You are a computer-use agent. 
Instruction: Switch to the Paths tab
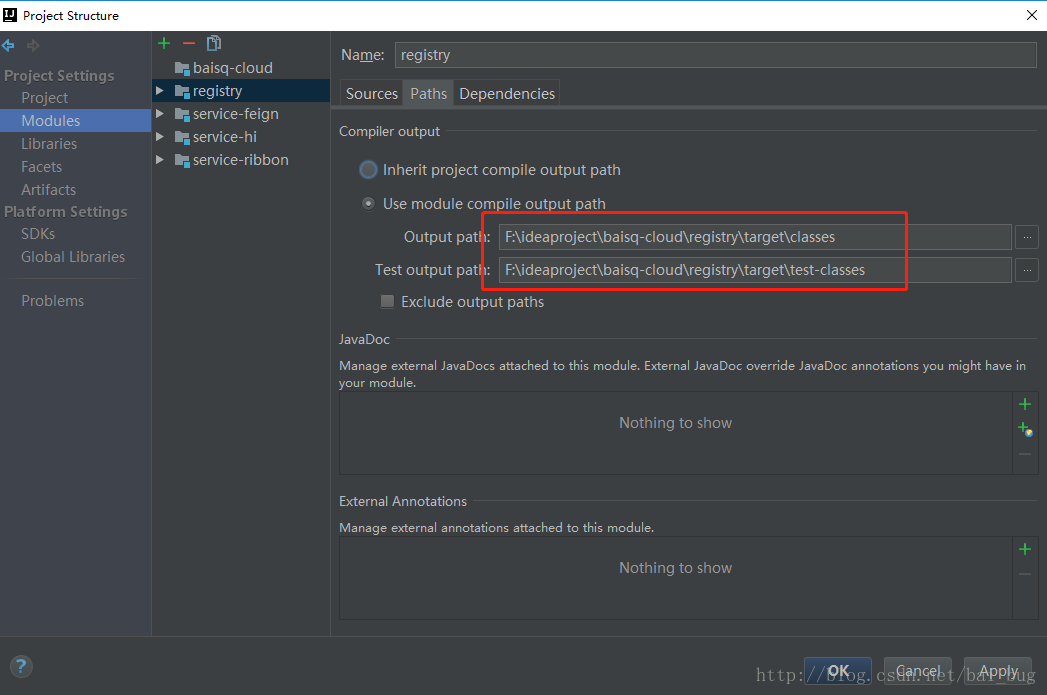point(428,93)
